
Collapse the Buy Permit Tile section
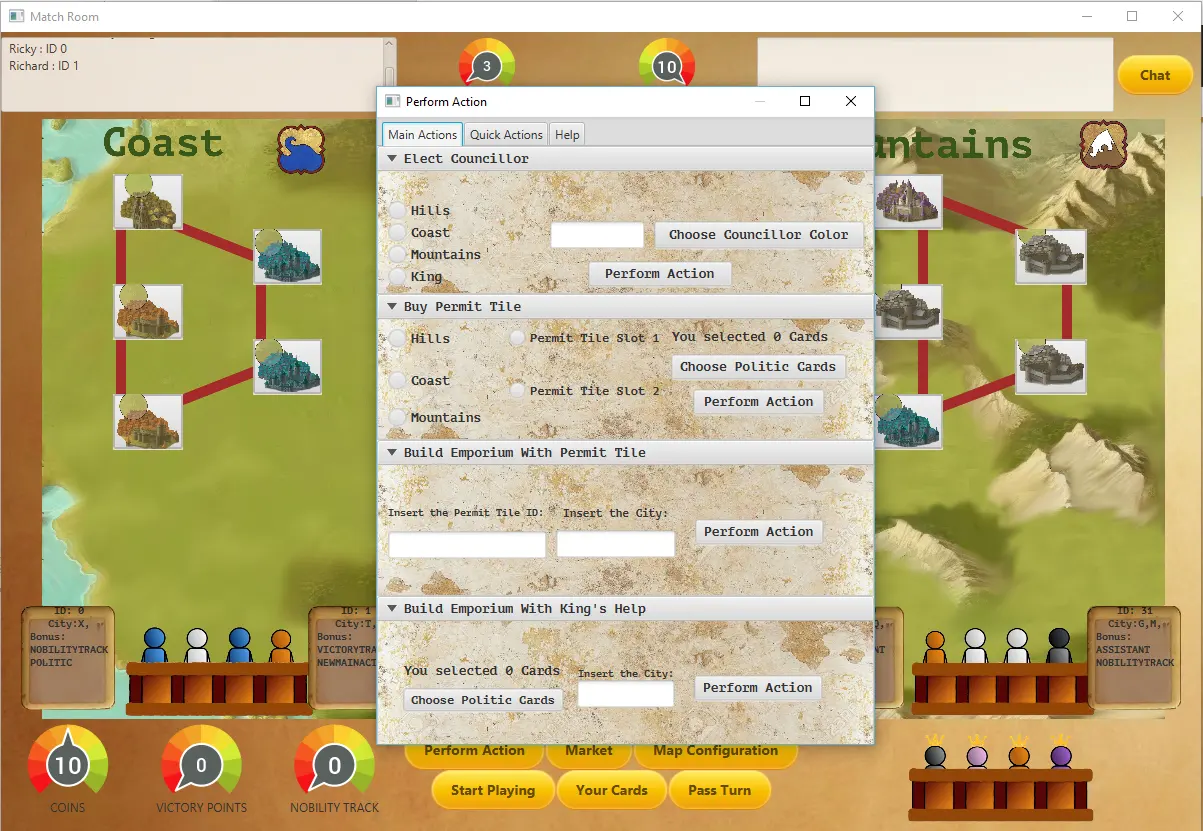390,307
